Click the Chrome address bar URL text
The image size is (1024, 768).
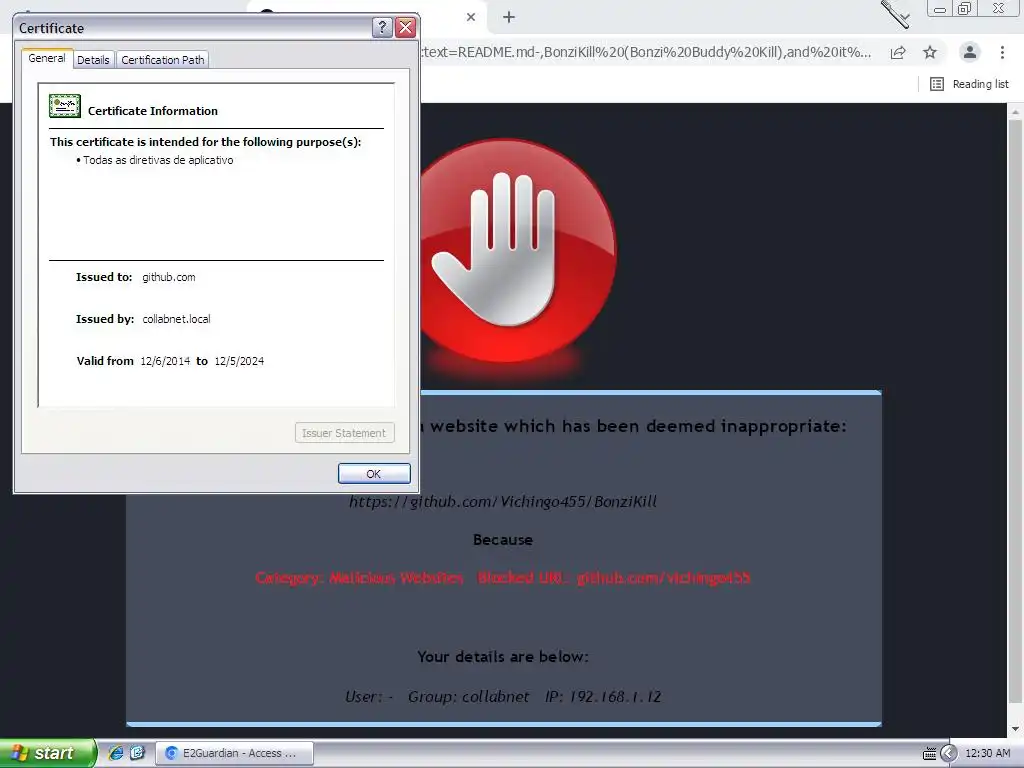[646, 52]
